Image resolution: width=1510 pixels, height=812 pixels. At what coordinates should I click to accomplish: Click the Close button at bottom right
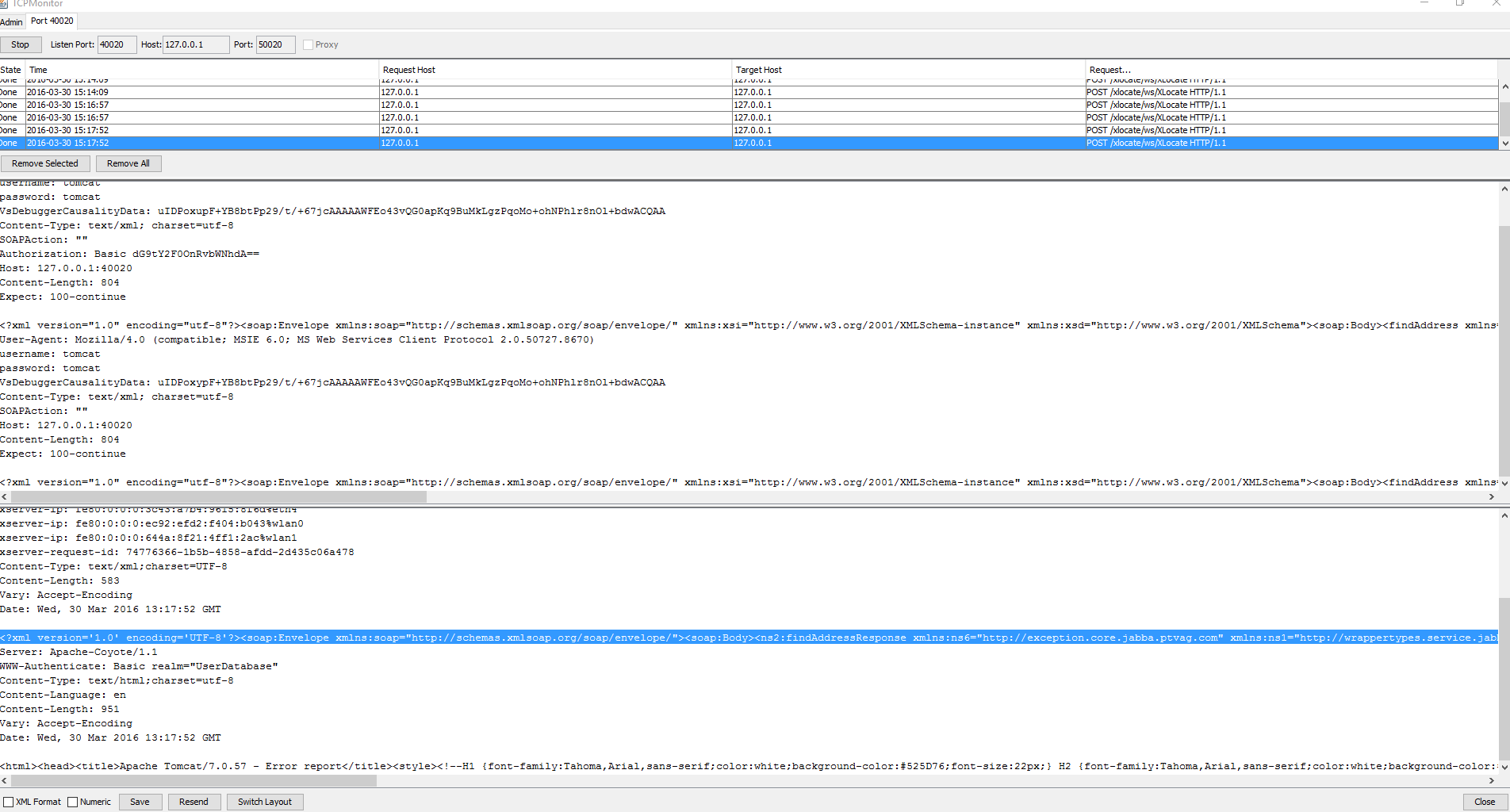coord(1485,802)
